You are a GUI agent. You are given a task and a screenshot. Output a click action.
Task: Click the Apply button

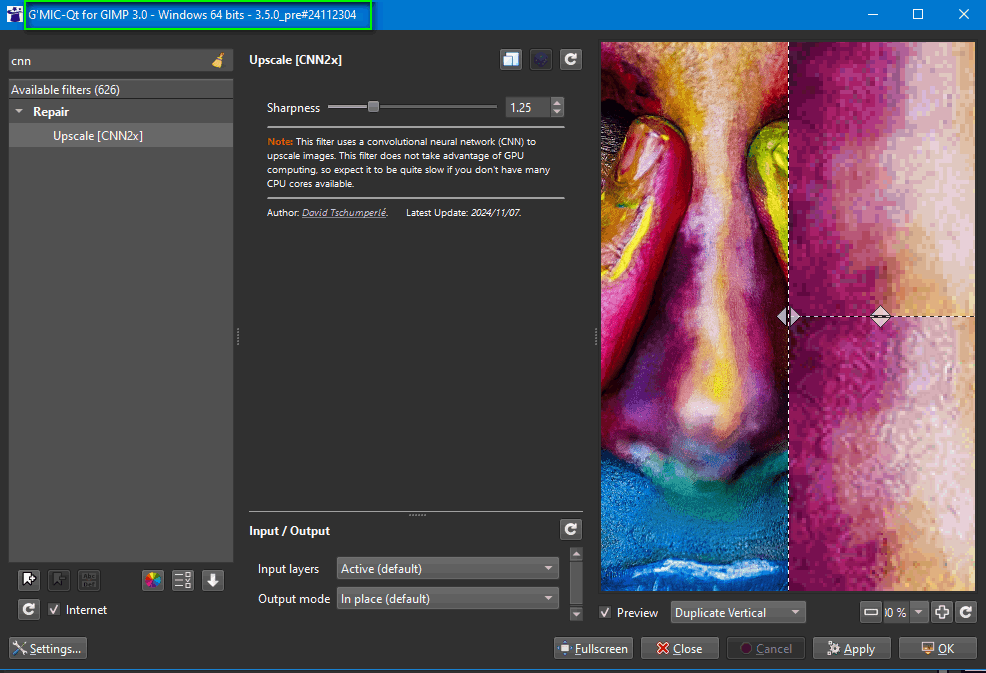(x=851, y=648)
